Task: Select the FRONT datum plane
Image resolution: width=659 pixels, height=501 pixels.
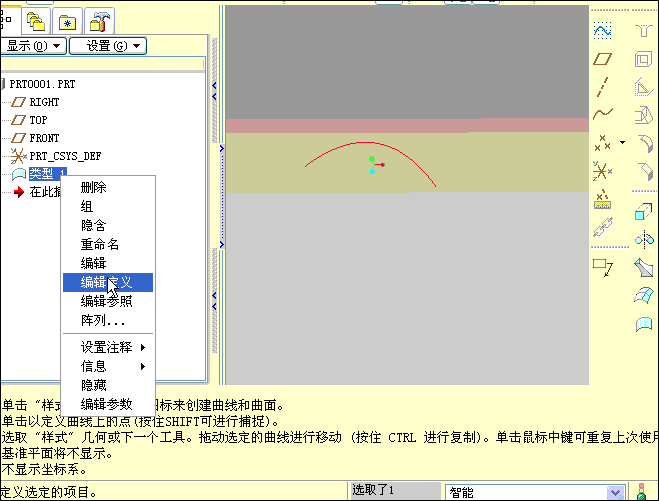Action: (x=44, y=138)
